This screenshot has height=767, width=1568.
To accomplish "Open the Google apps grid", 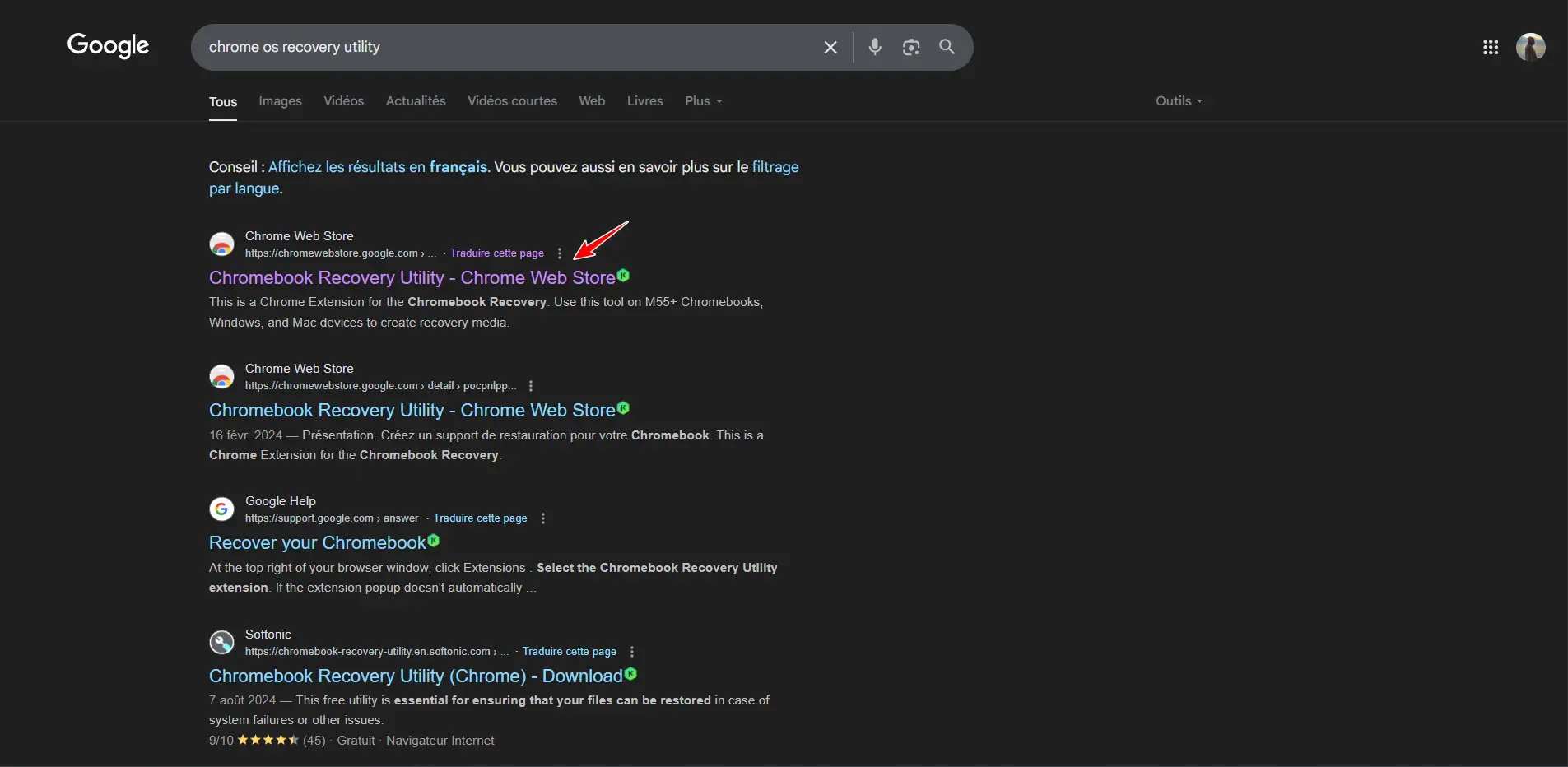I will [x=1490, y=48].
